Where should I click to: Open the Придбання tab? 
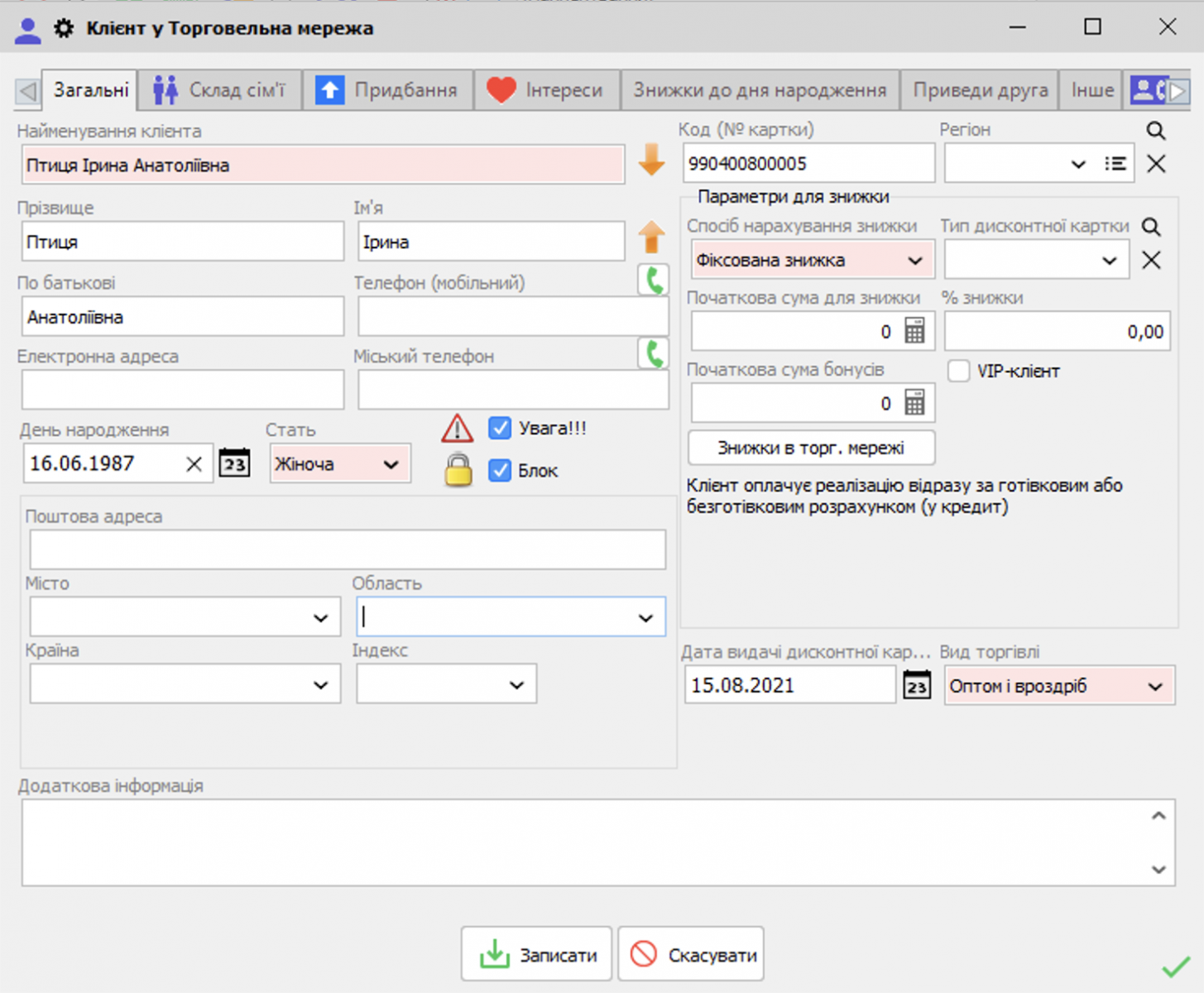tap(388, 89)
